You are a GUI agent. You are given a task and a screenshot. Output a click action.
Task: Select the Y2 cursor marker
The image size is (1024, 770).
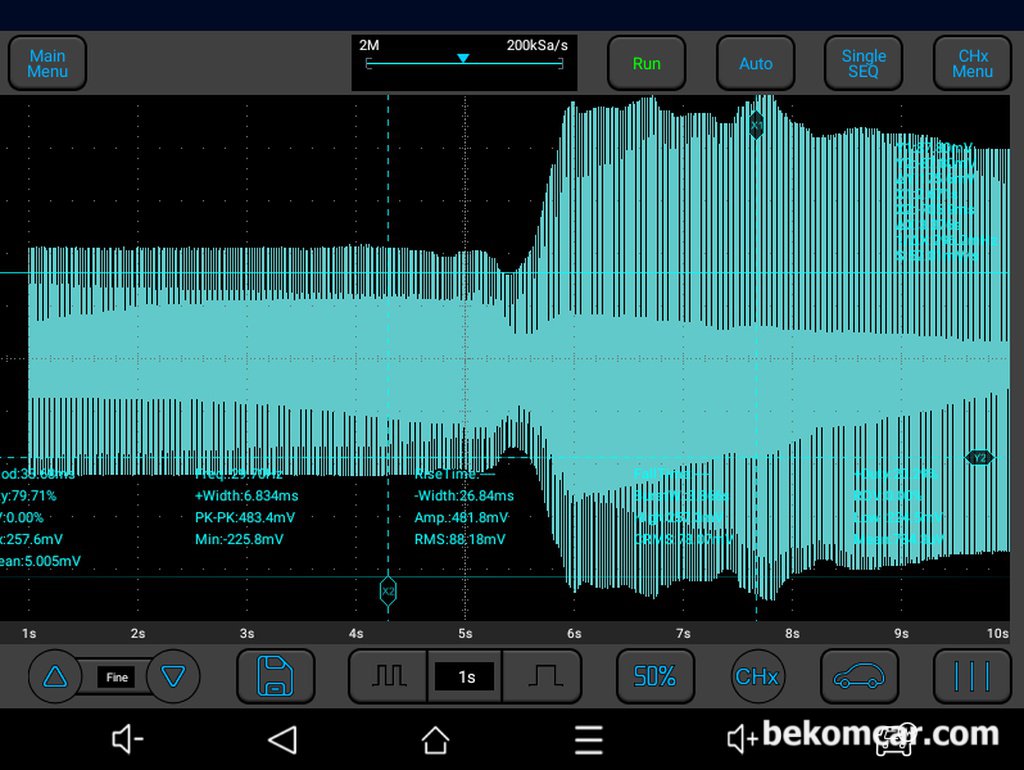tap(980, 458)
